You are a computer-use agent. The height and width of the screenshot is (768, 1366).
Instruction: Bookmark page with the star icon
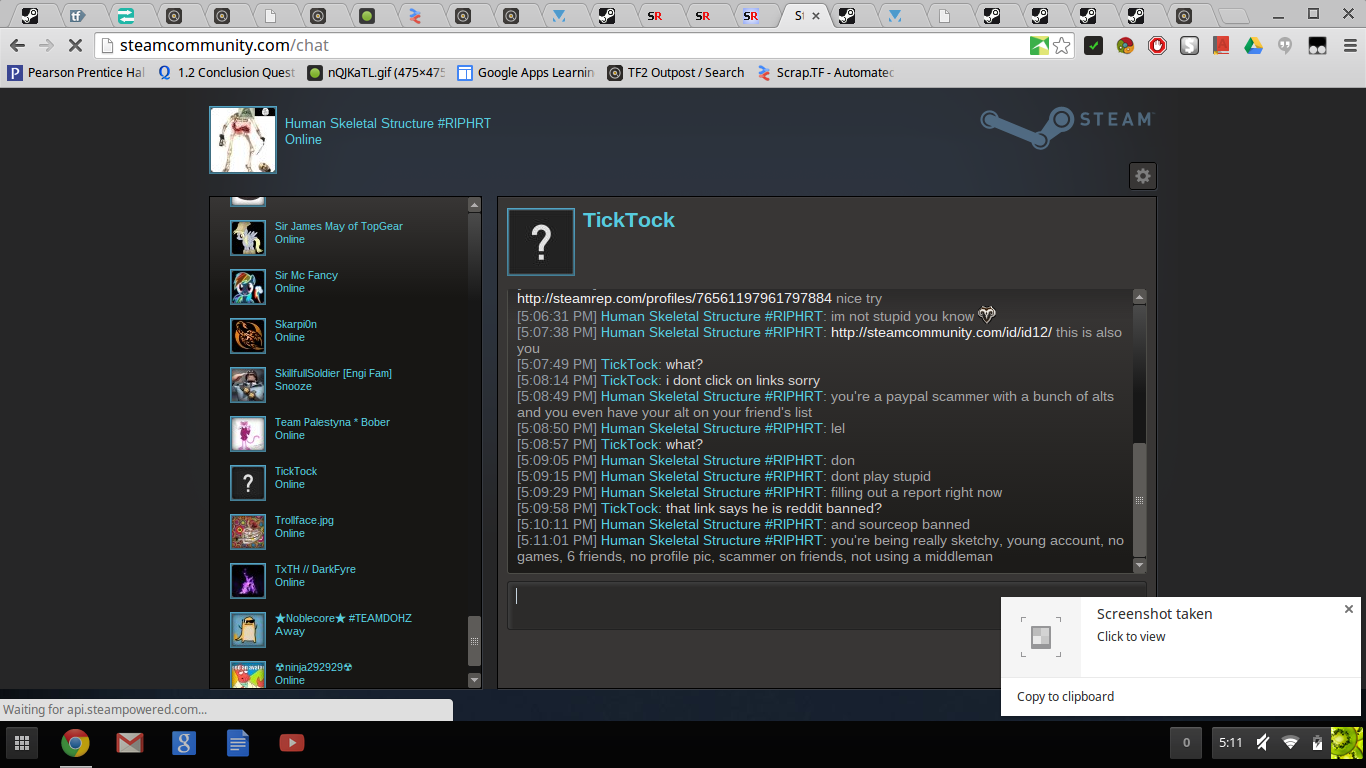point(1062,45)
